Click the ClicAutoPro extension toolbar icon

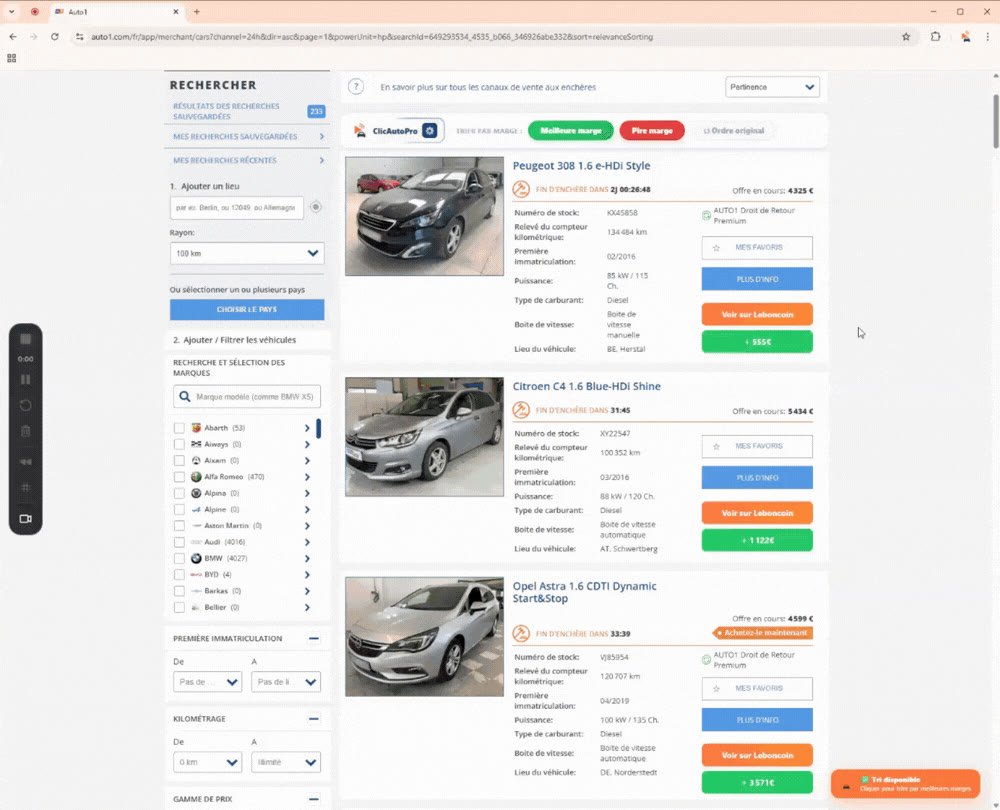pos(966,37)
